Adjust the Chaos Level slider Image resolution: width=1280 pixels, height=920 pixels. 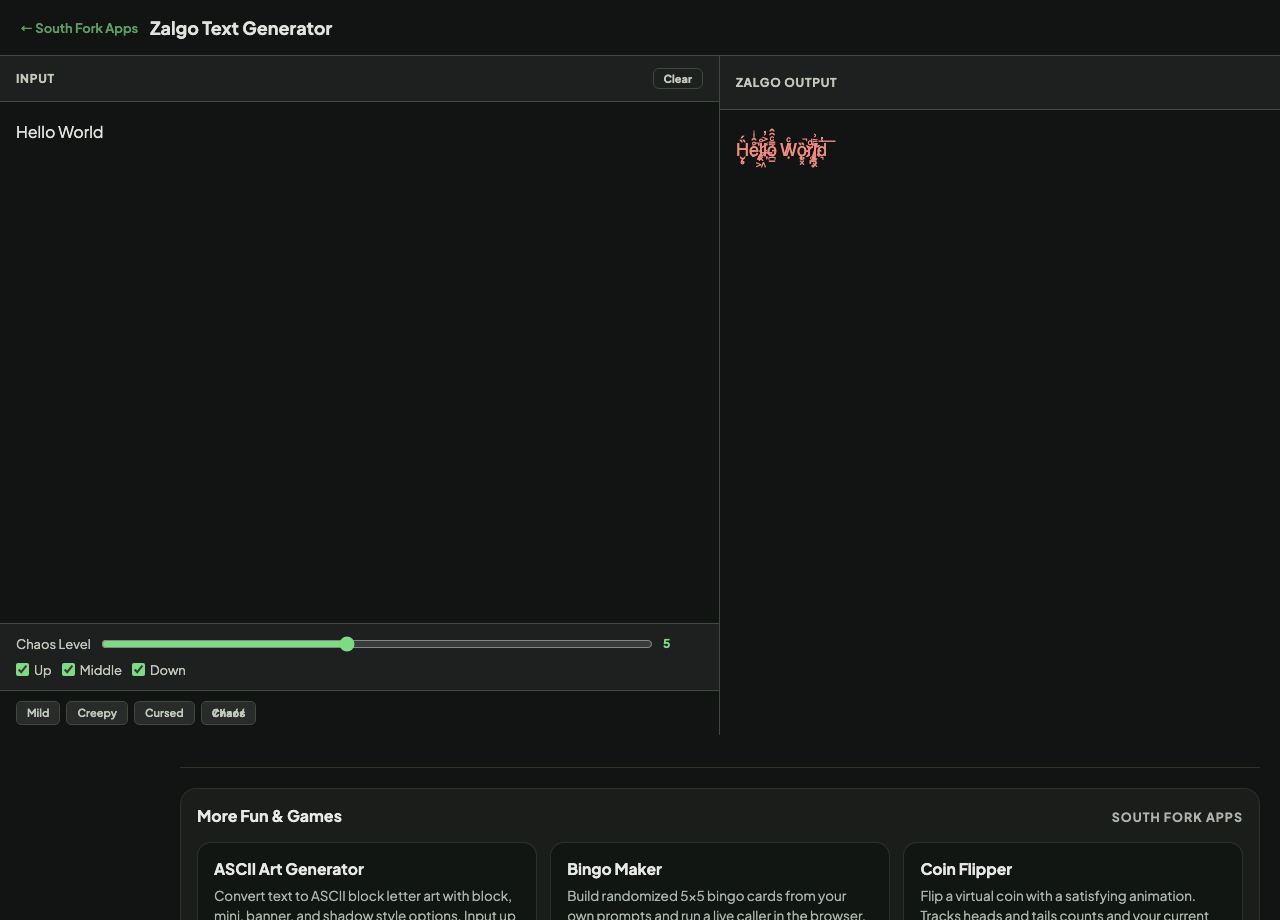coord(377,644)
